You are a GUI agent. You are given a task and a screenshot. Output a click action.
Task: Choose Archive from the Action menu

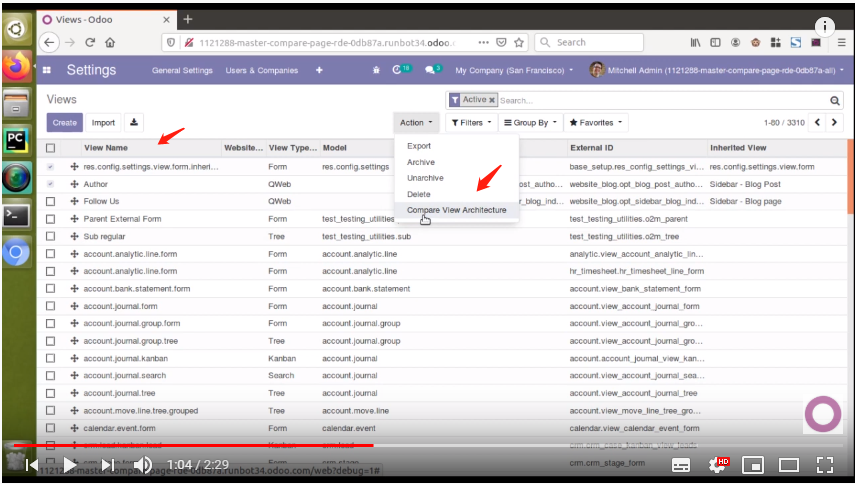tap(421, 162)
